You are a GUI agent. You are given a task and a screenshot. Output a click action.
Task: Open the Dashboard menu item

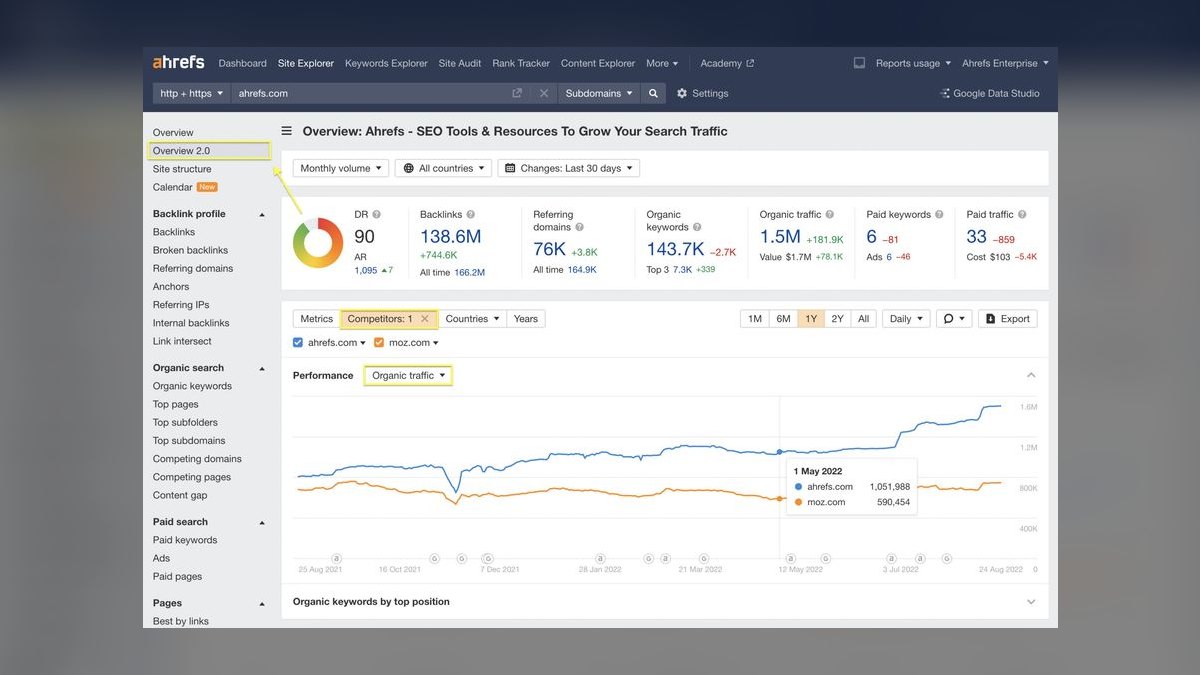243,63
